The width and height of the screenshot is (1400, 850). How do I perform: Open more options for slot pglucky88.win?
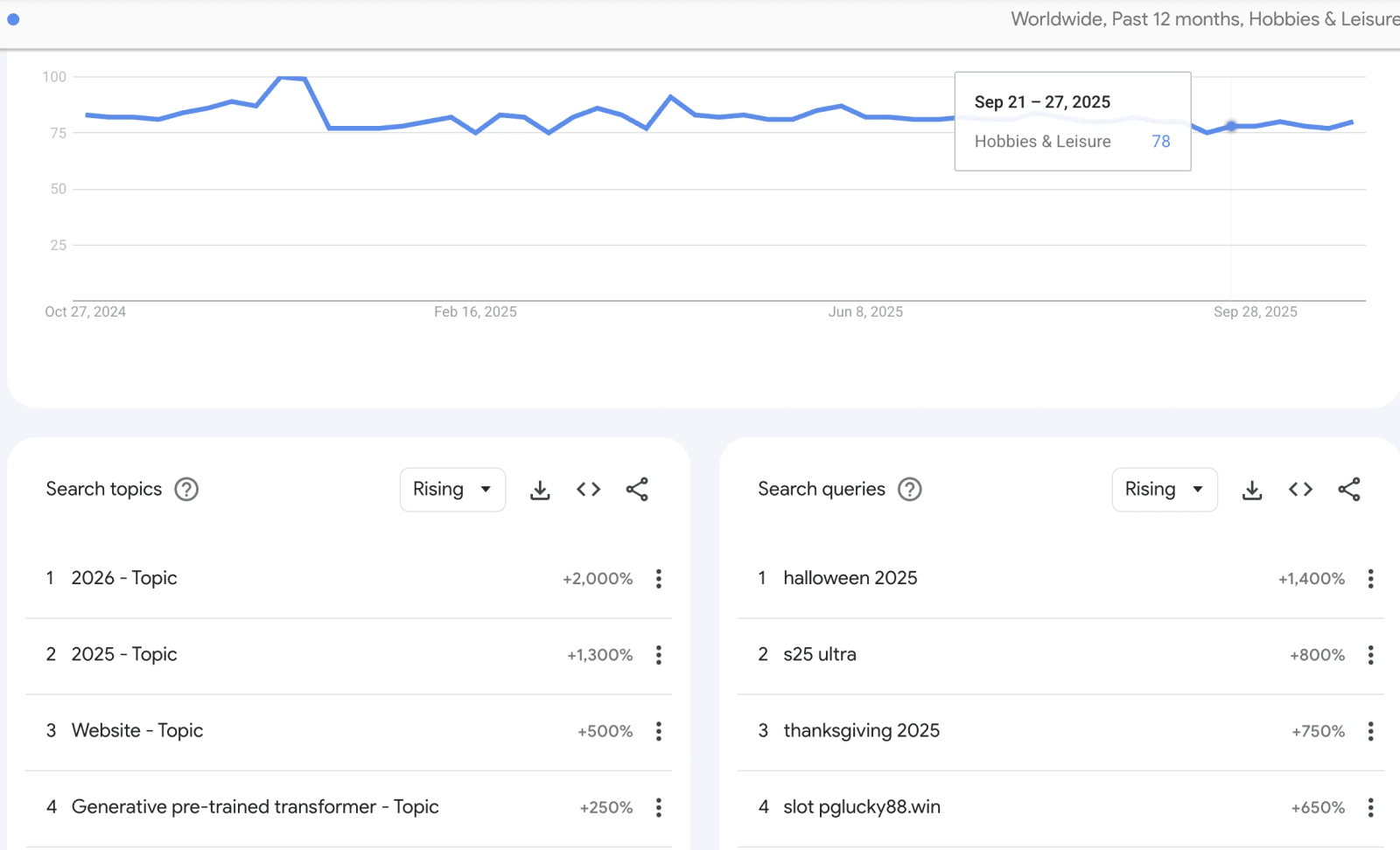pos(1371,807)
